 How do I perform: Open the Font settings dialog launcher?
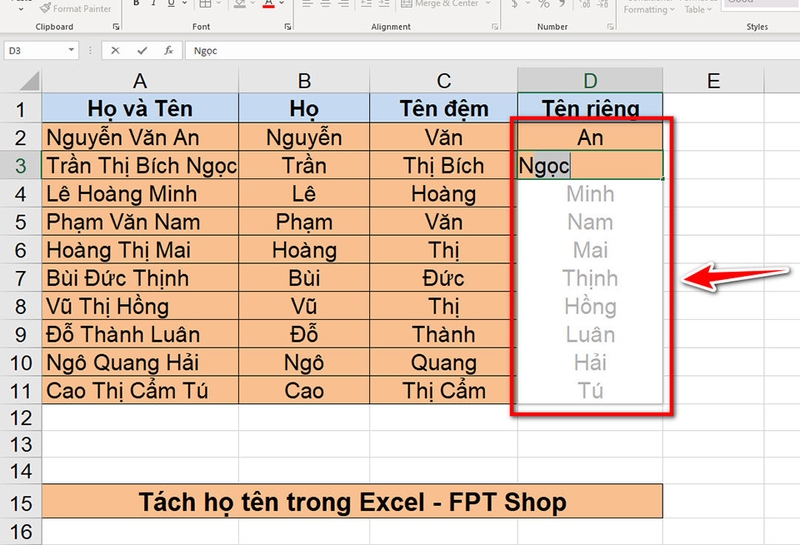coord(288,26)
